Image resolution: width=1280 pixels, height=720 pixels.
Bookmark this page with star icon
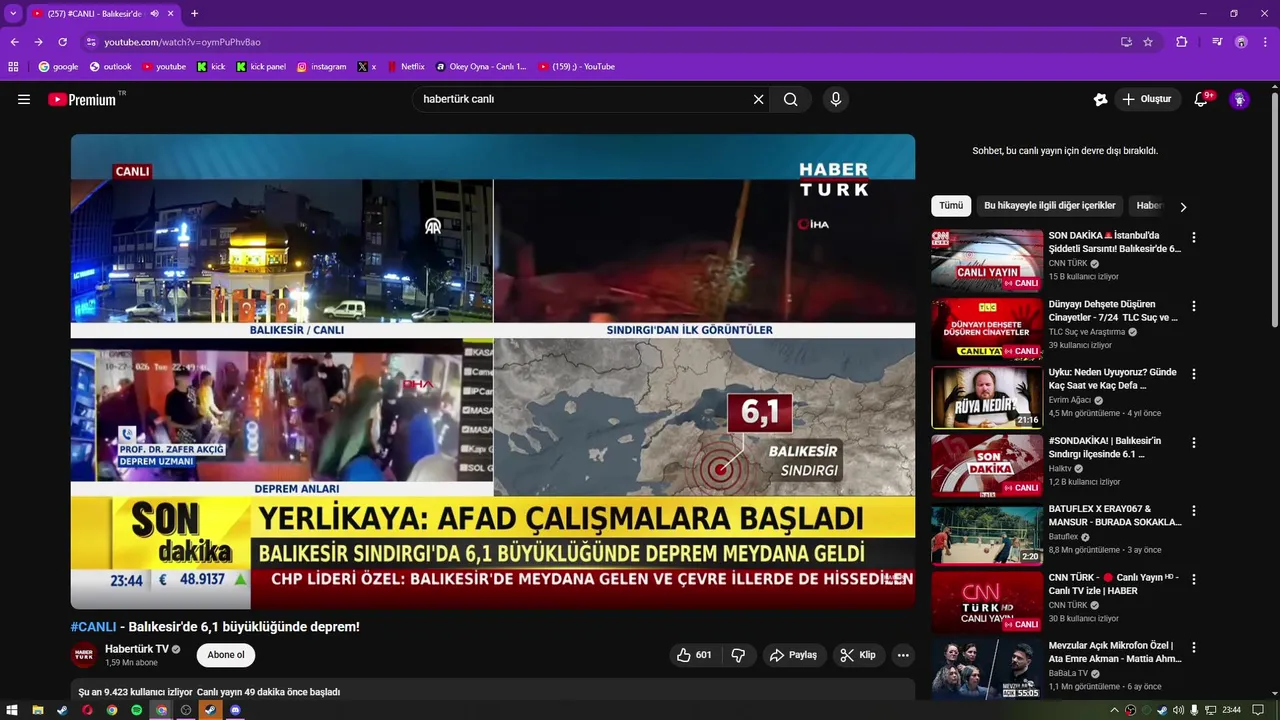pyautogui.click(x=1148, y=42)
